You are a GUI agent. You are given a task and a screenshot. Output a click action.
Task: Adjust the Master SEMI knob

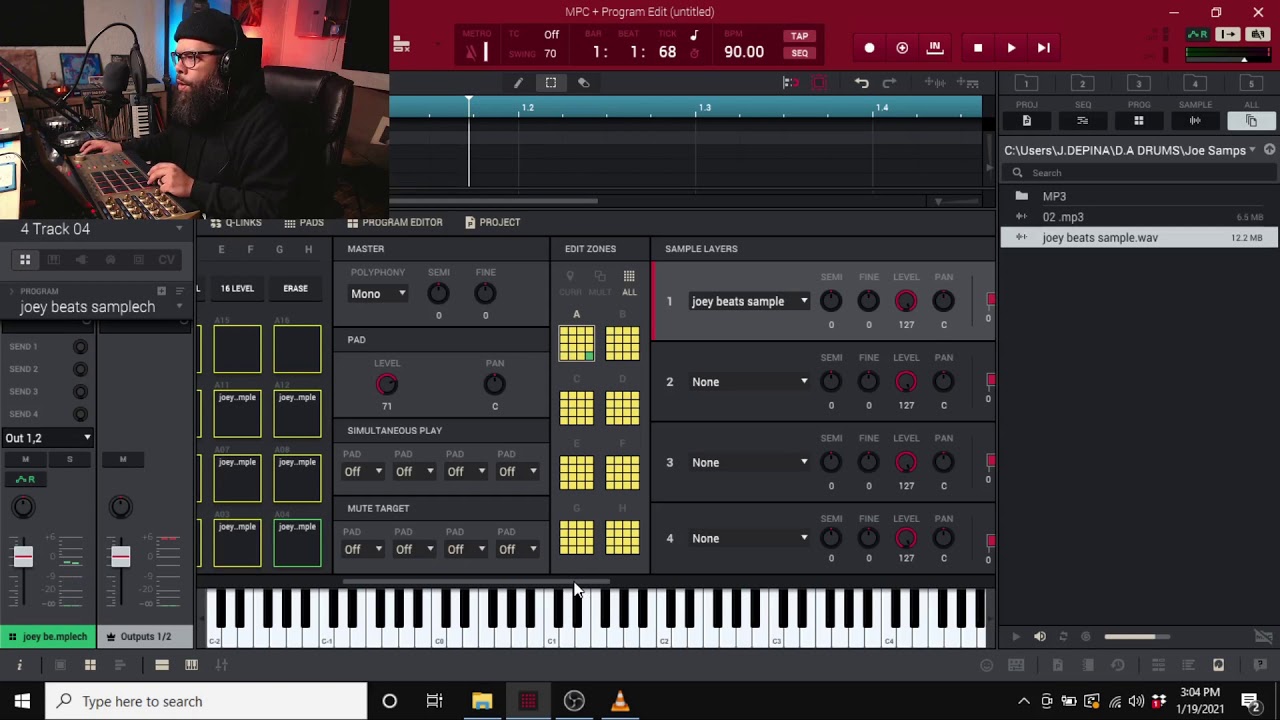pos(438,293)
